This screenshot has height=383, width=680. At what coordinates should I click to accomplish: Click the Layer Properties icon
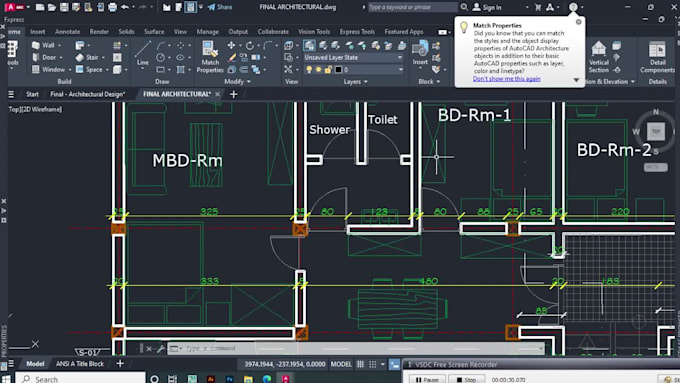309,45
